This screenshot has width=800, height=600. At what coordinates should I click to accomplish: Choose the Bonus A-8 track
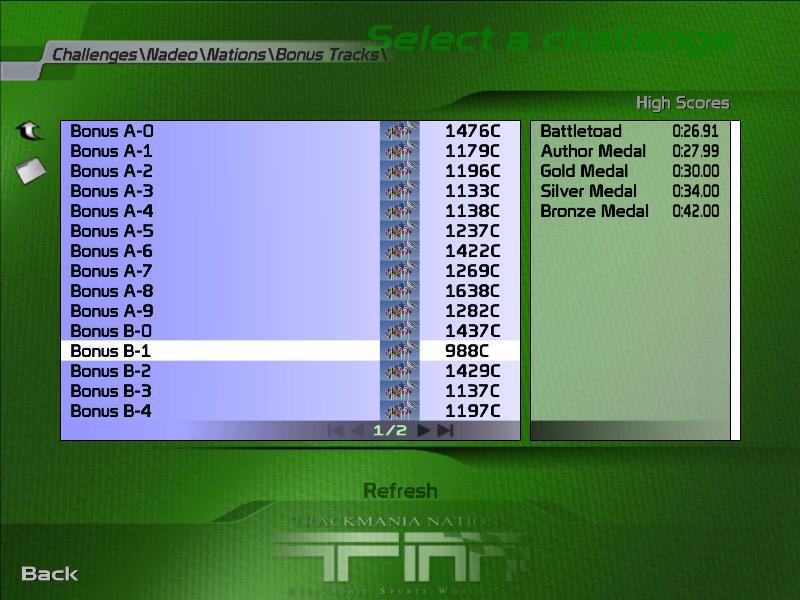(112, 291)
